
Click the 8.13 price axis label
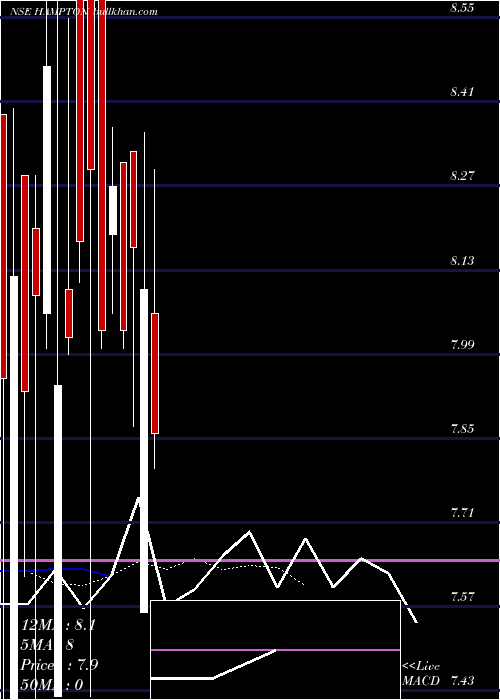click(462, 260)
